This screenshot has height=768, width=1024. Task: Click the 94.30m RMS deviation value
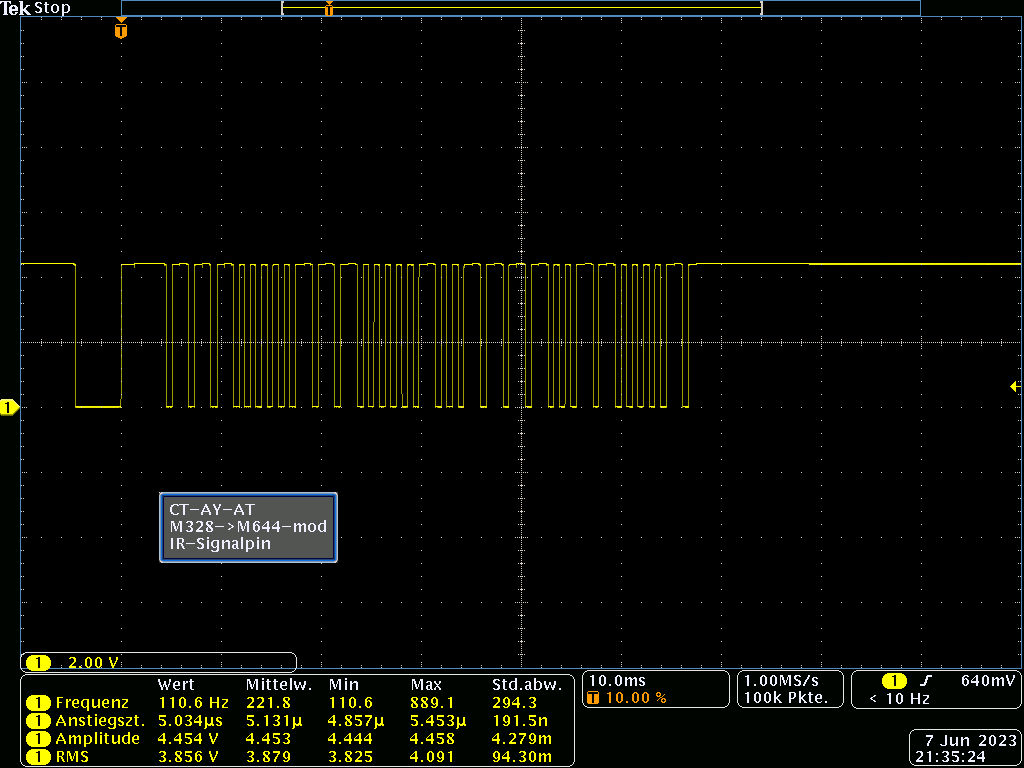522,757
